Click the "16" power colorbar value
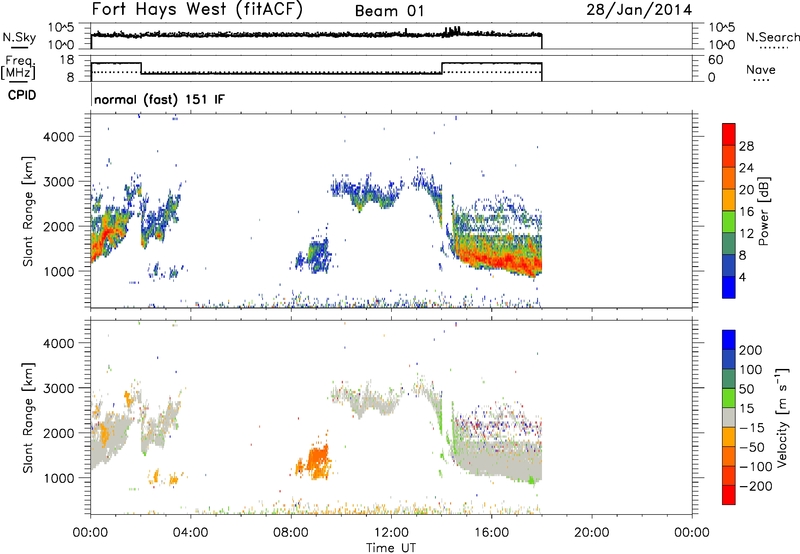This screenshot has width=800, height=554. click(x=746, y=212)
